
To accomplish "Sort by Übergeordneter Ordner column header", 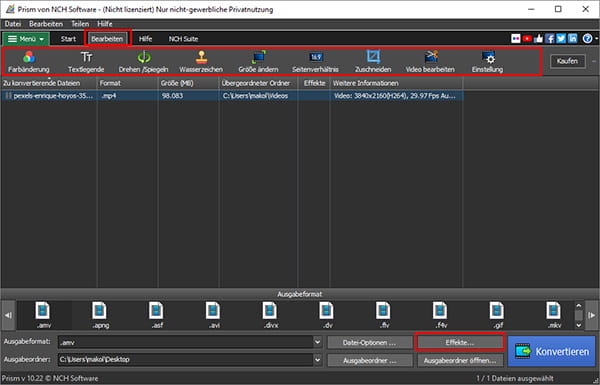I will 258,83.
